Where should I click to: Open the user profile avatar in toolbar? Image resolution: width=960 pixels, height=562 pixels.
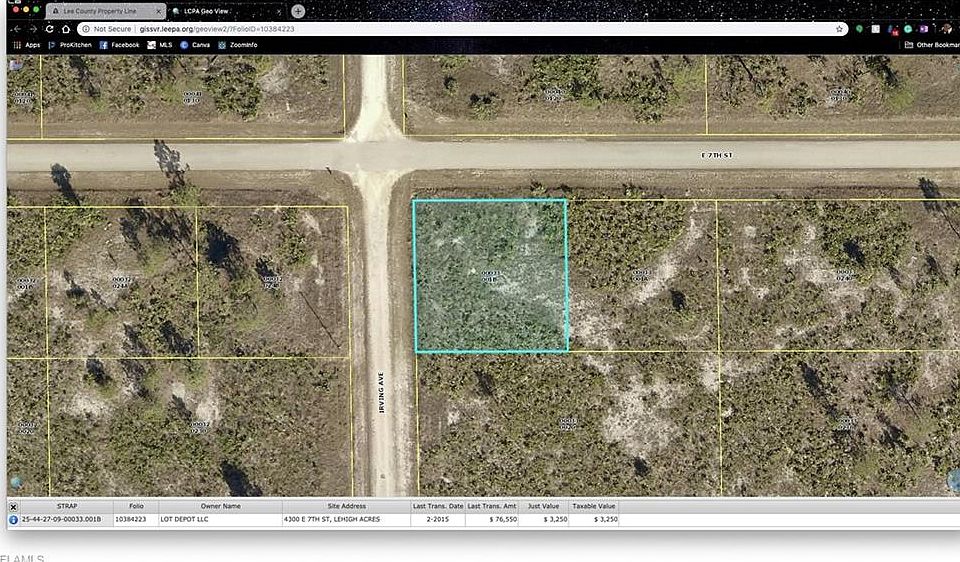point(947,29)
